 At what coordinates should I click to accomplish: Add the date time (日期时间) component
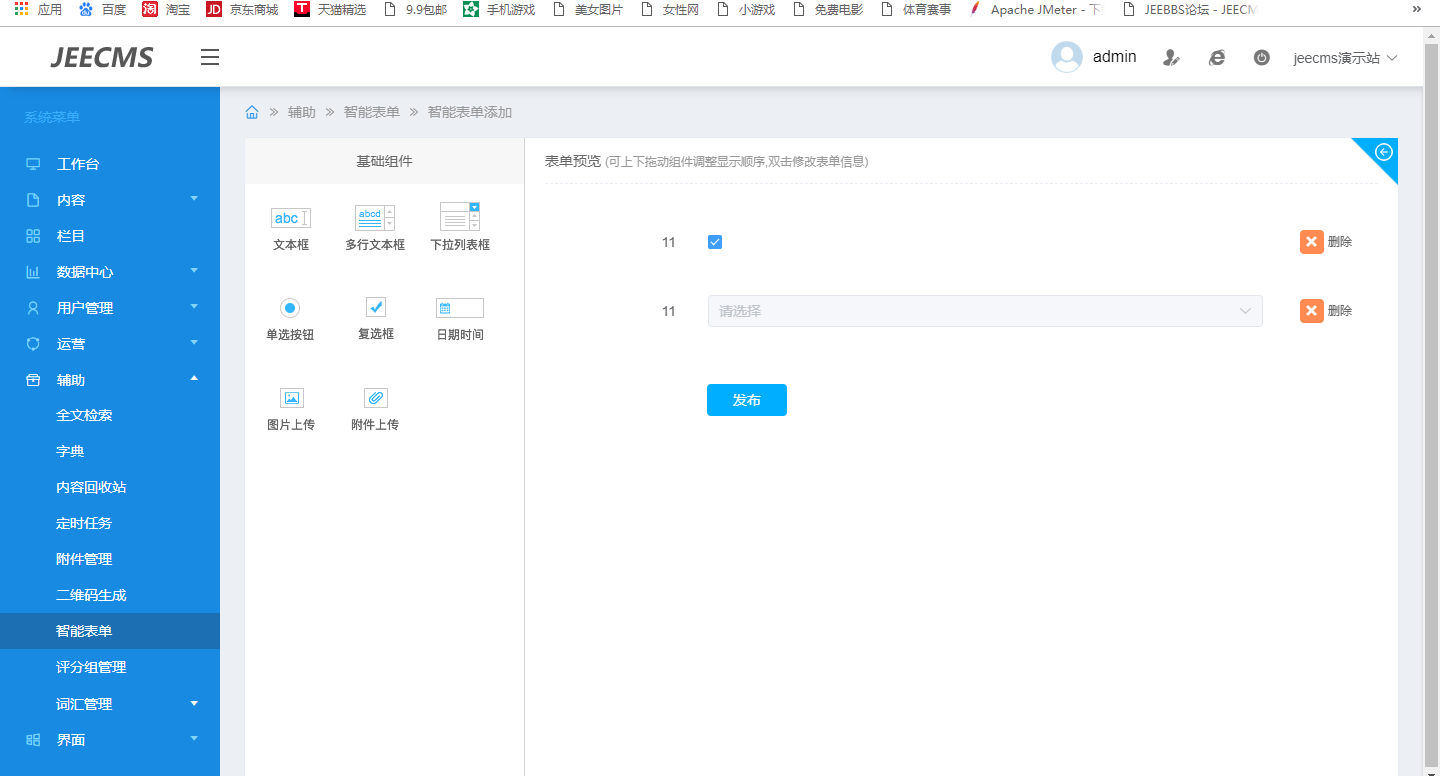point(459,308)
